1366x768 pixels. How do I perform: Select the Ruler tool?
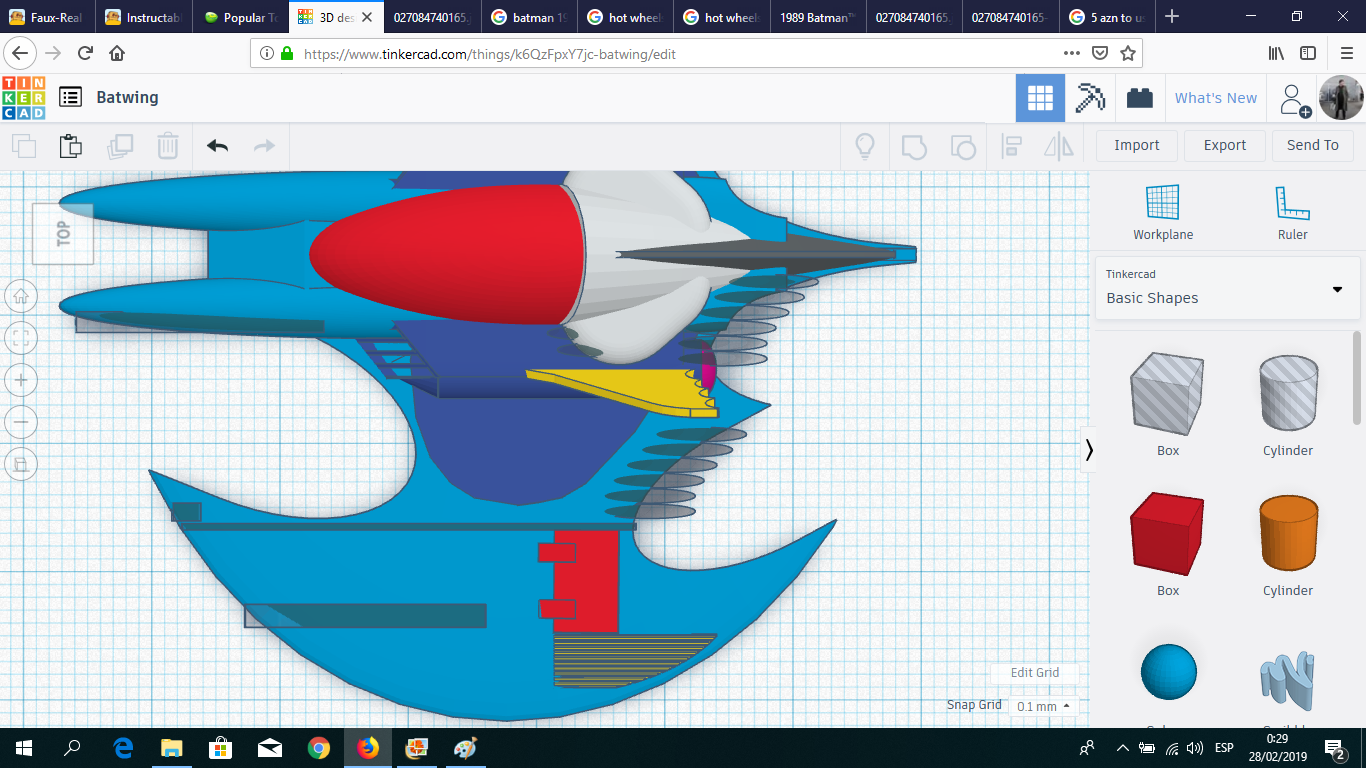(1292, 212)
